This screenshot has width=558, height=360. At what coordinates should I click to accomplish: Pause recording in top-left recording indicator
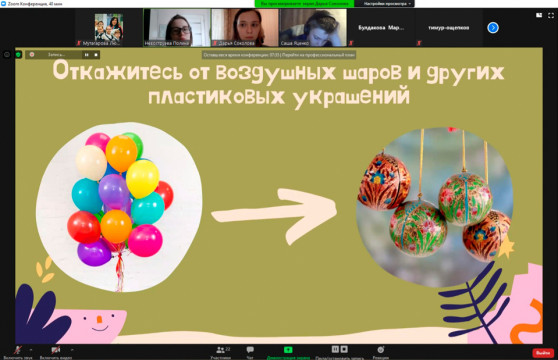pos(86,55)
